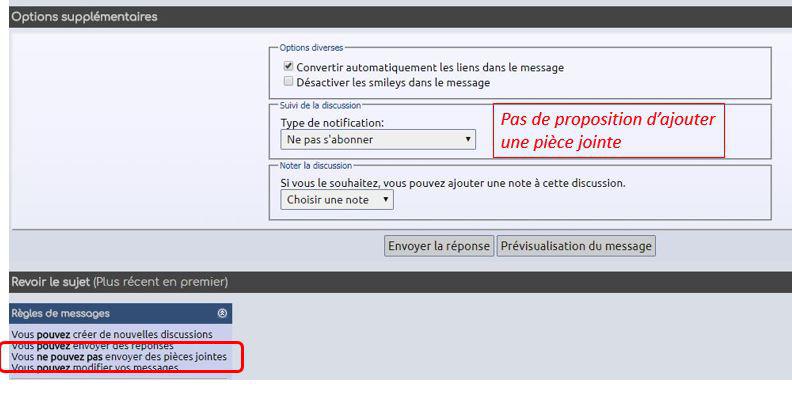Click the rule about modifier vos messages
The width and height of the screenshot is (792, 400).
96,368
